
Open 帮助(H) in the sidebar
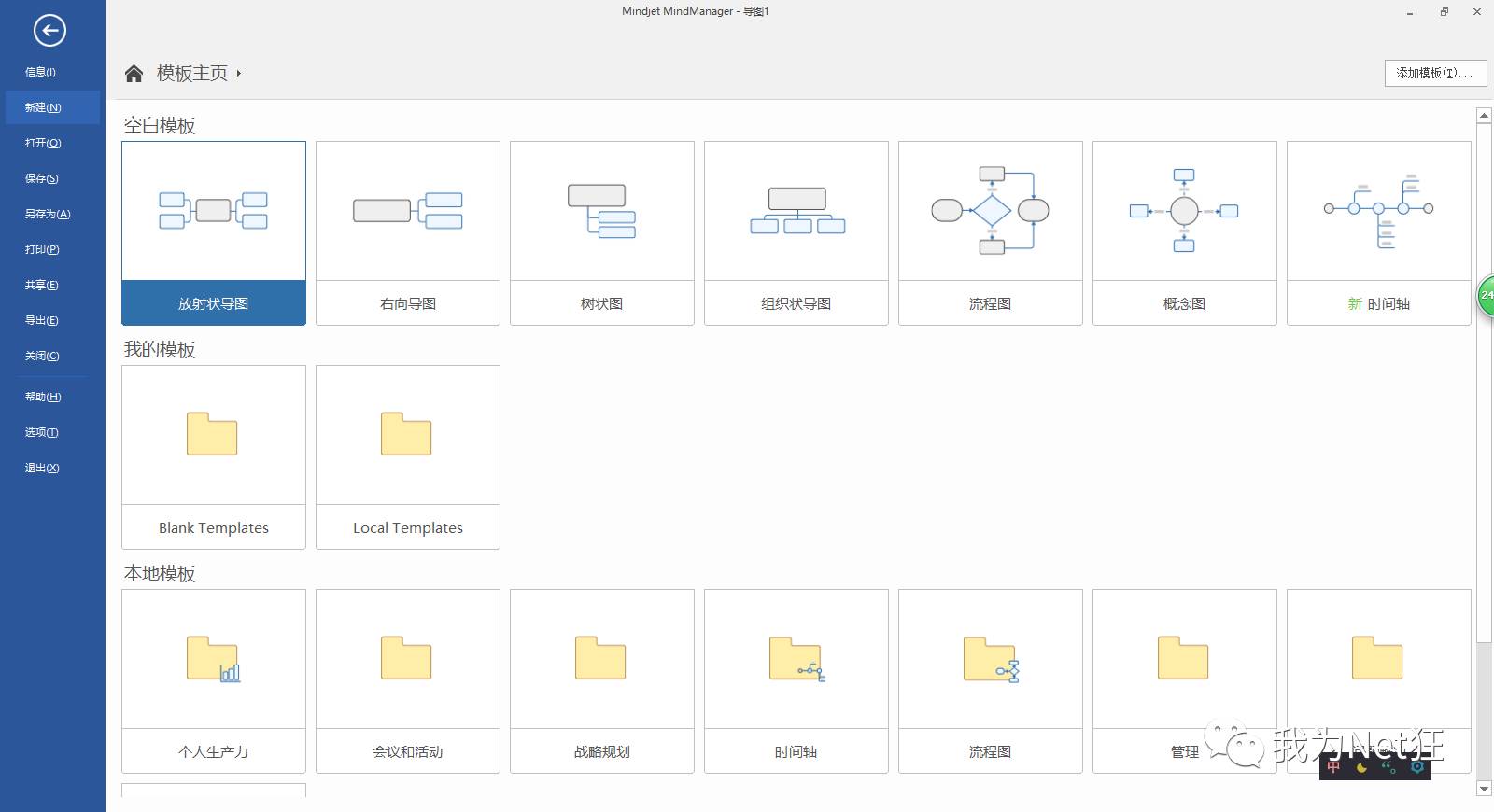point(43,397)
